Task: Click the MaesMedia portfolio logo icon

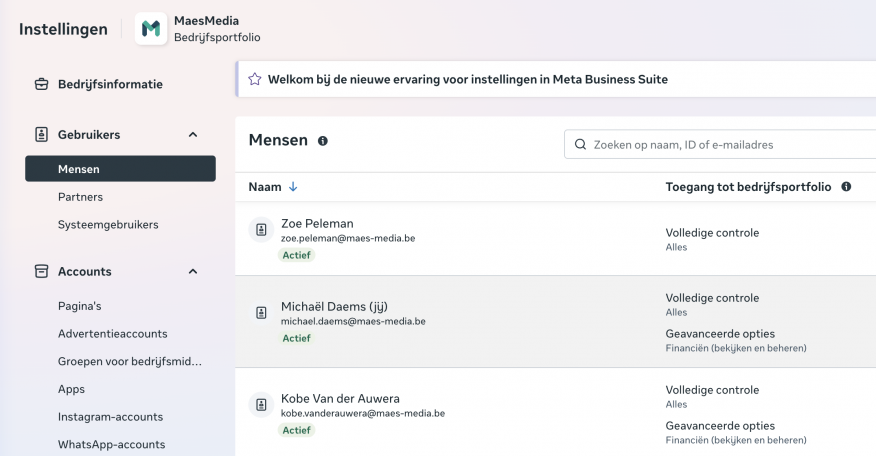Action: coord(151,28)
